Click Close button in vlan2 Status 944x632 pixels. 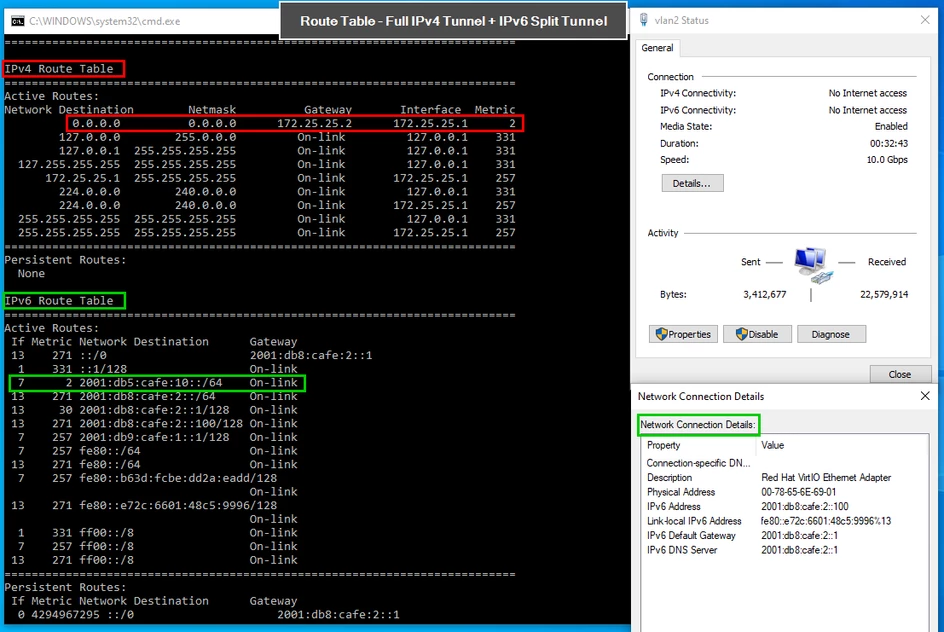pyautogui.click(x=900, y=374)
